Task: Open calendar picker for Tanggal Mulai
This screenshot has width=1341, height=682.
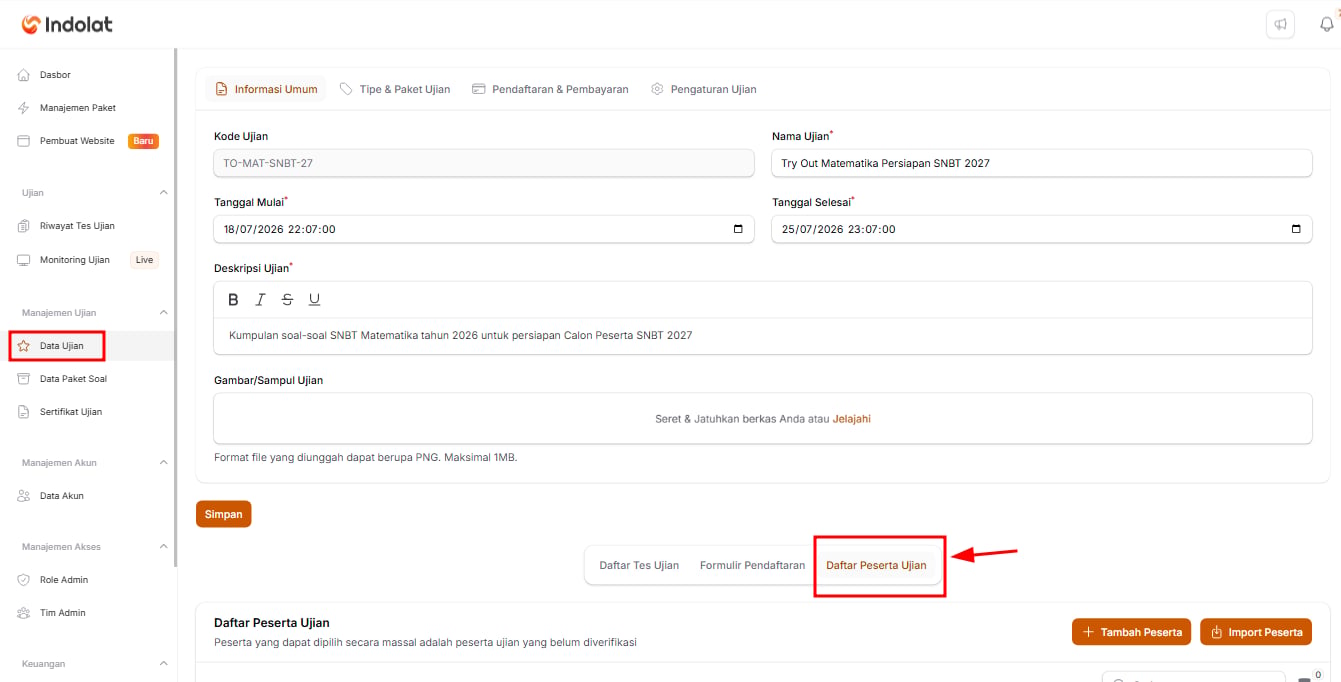Action: [738, 229]
